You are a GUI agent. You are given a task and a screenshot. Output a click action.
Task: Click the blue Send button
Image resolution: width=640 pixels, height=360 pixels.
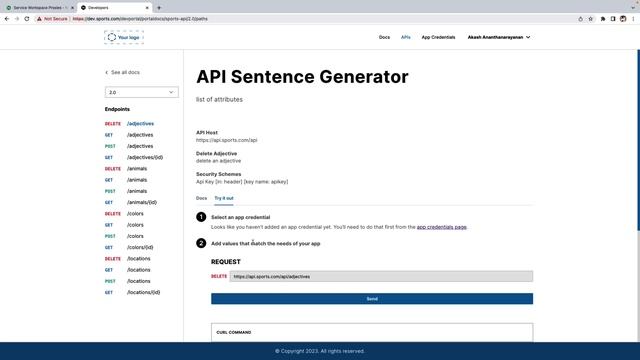[372, 299]
